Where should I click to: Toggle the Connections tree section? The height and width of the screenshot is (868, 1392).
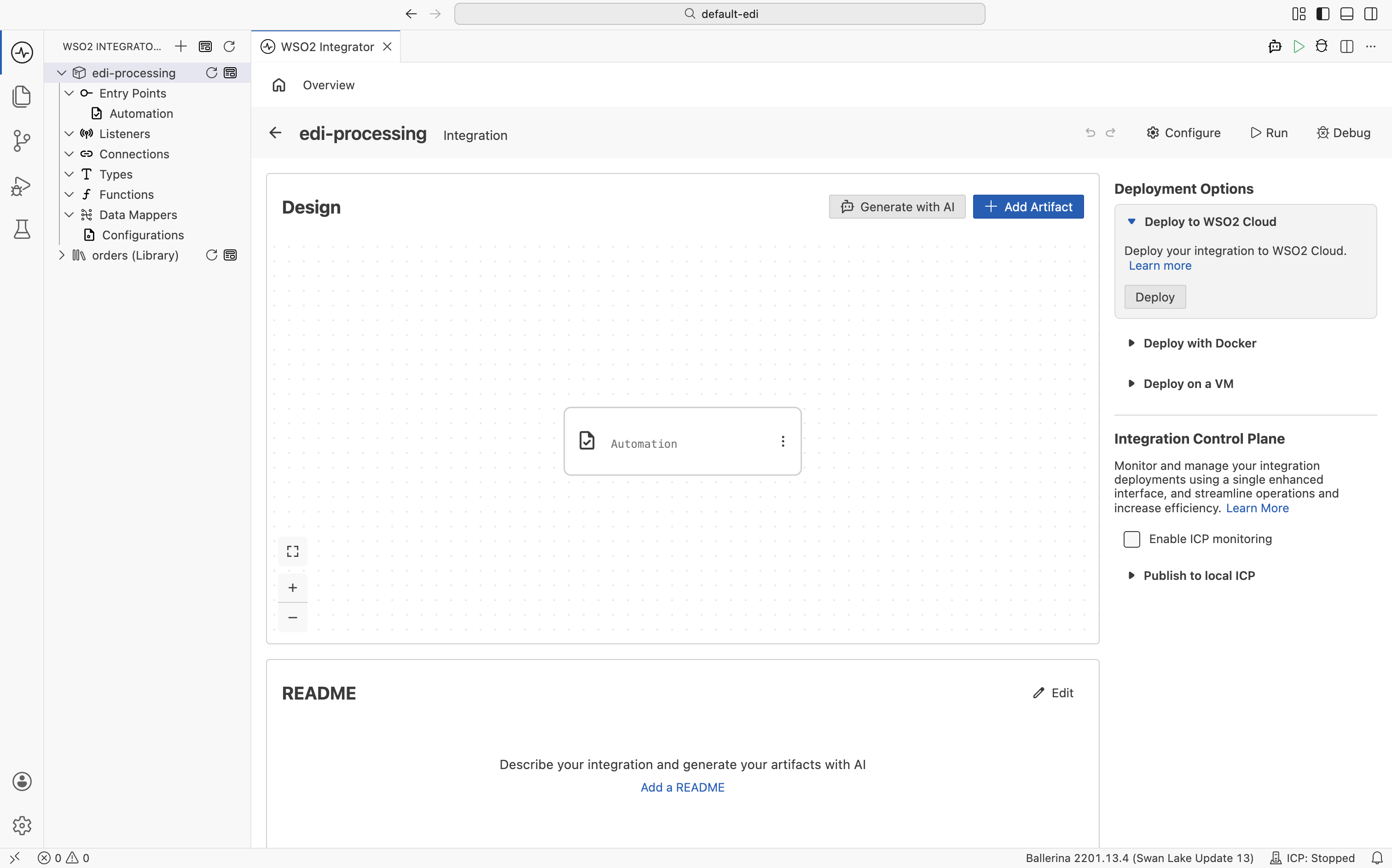[69, 154]
